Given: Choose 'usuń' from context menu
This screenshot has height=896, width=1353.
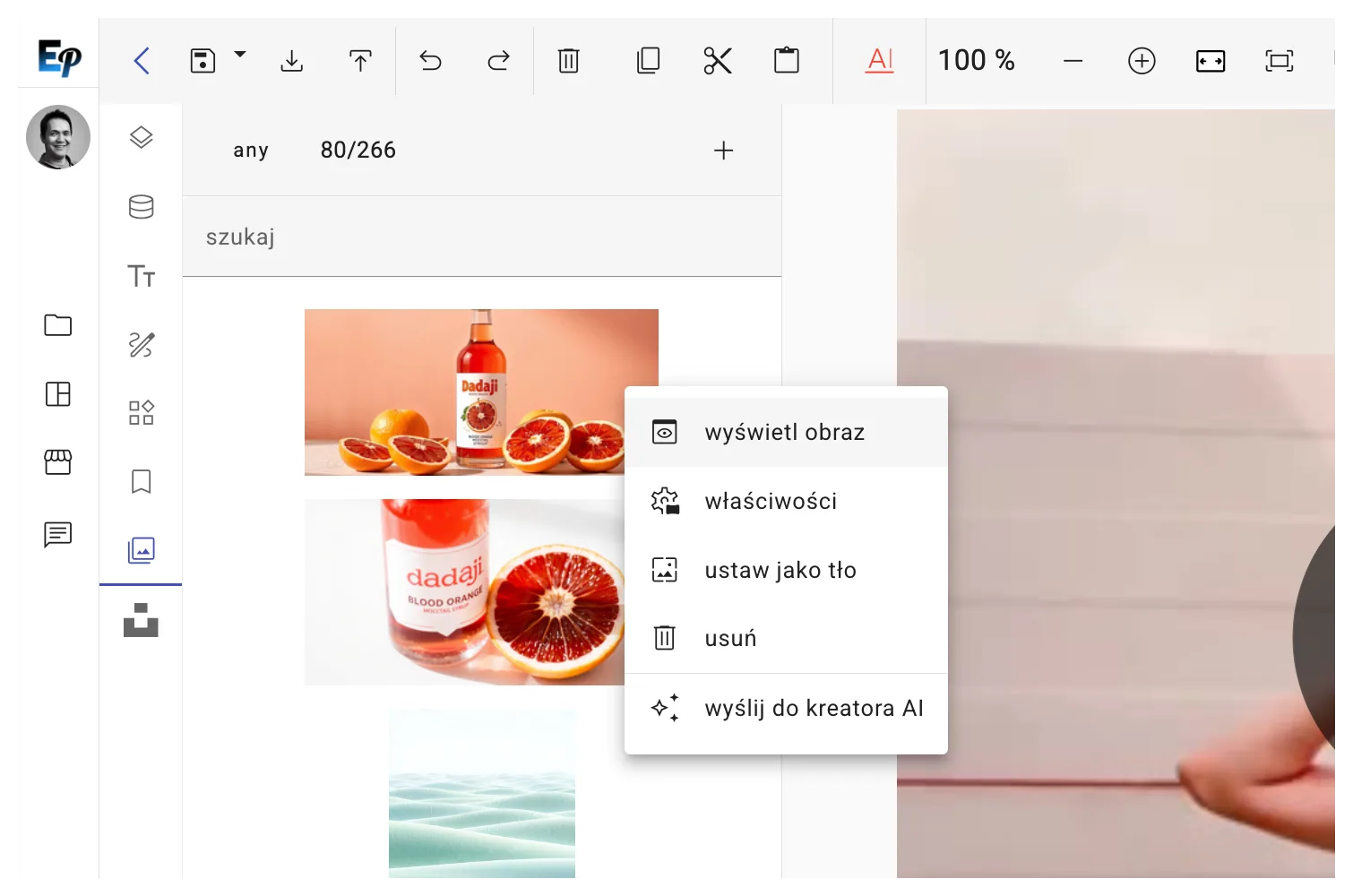Looking at the screenshot, I should tap(786, 638).
